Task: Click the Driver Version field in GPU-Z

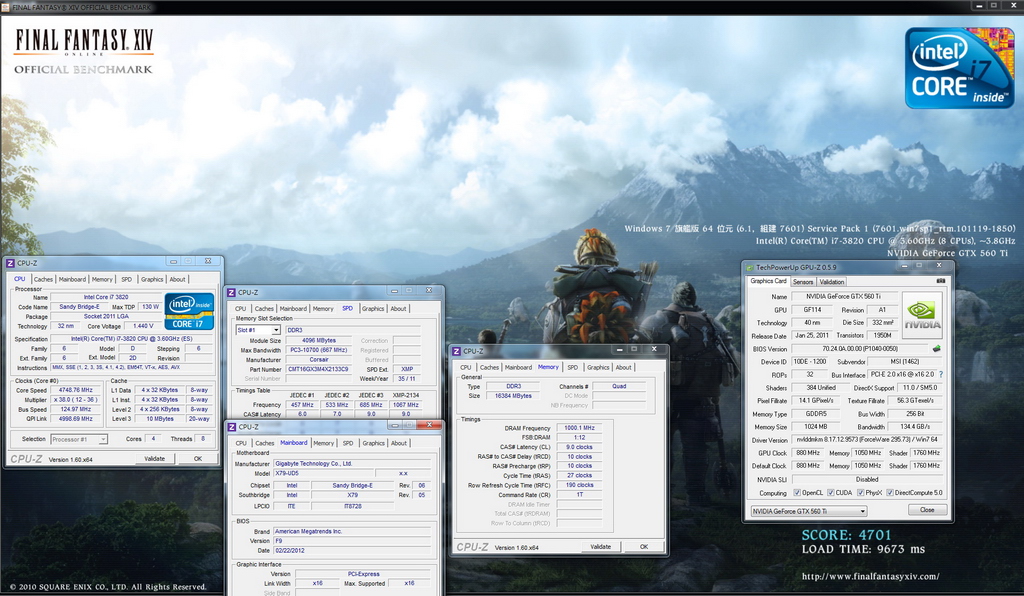Action: point(867,440)
